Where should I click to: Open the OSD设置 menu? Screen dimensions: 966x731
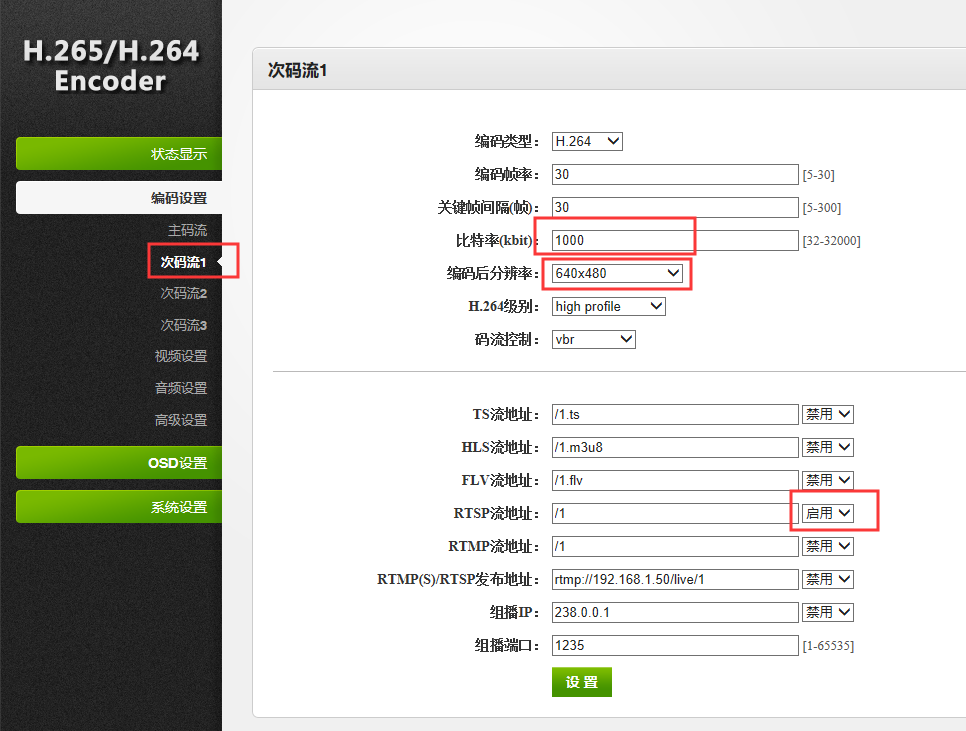[119, 462]
